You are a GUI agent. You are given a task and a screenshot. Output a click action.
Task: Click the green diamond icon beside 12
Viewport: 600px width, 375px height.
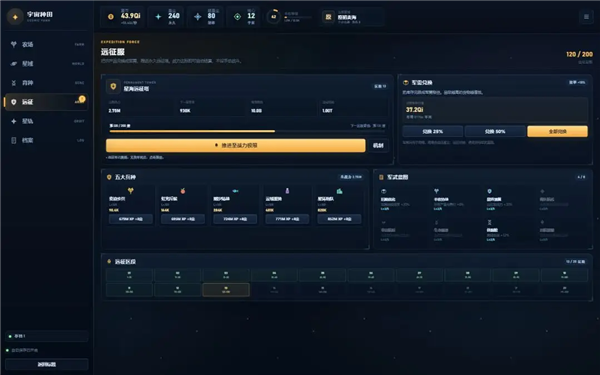pos(237,16)
